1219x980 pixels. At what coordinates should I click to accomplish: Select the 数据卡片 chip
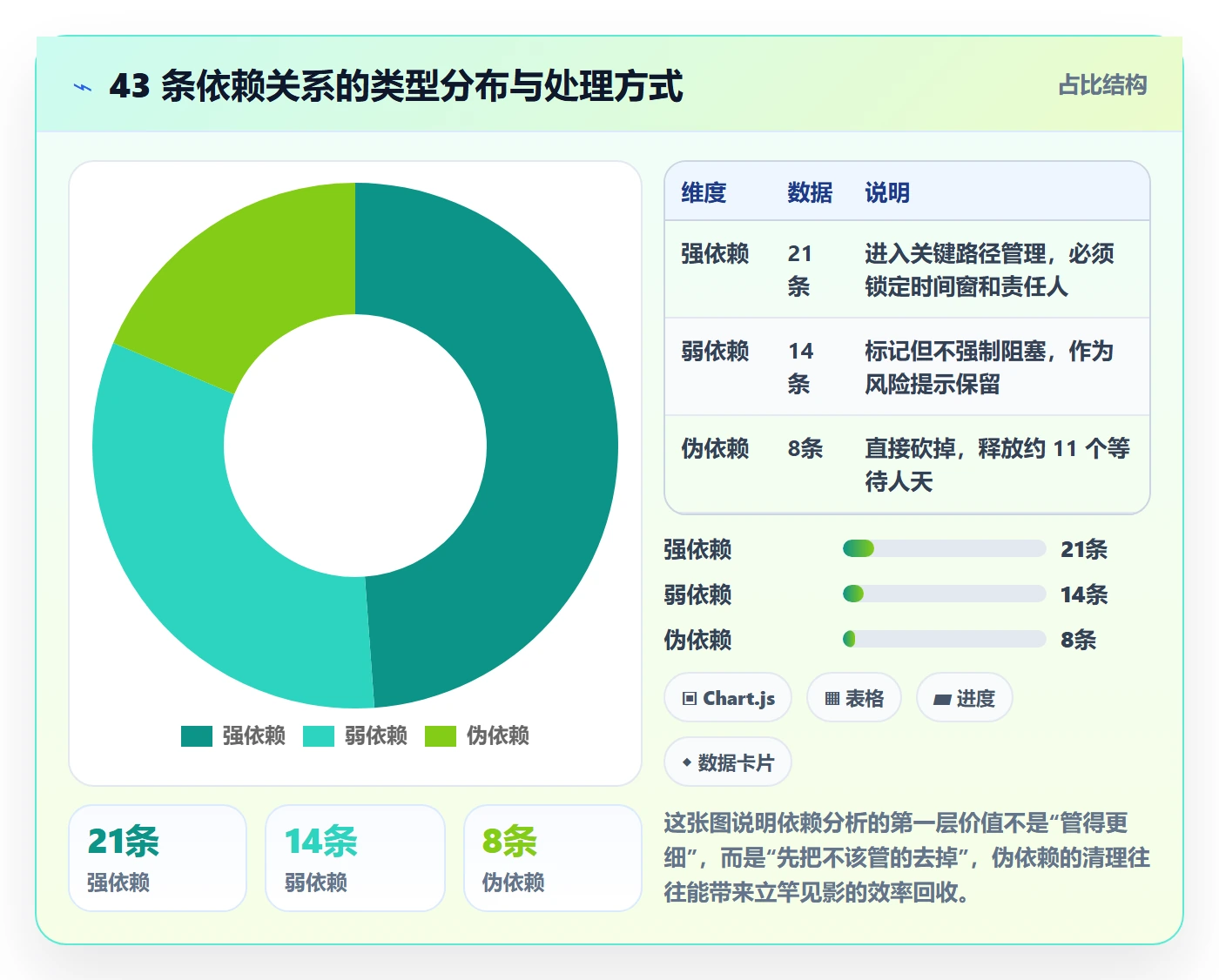[x=728, y=762]
